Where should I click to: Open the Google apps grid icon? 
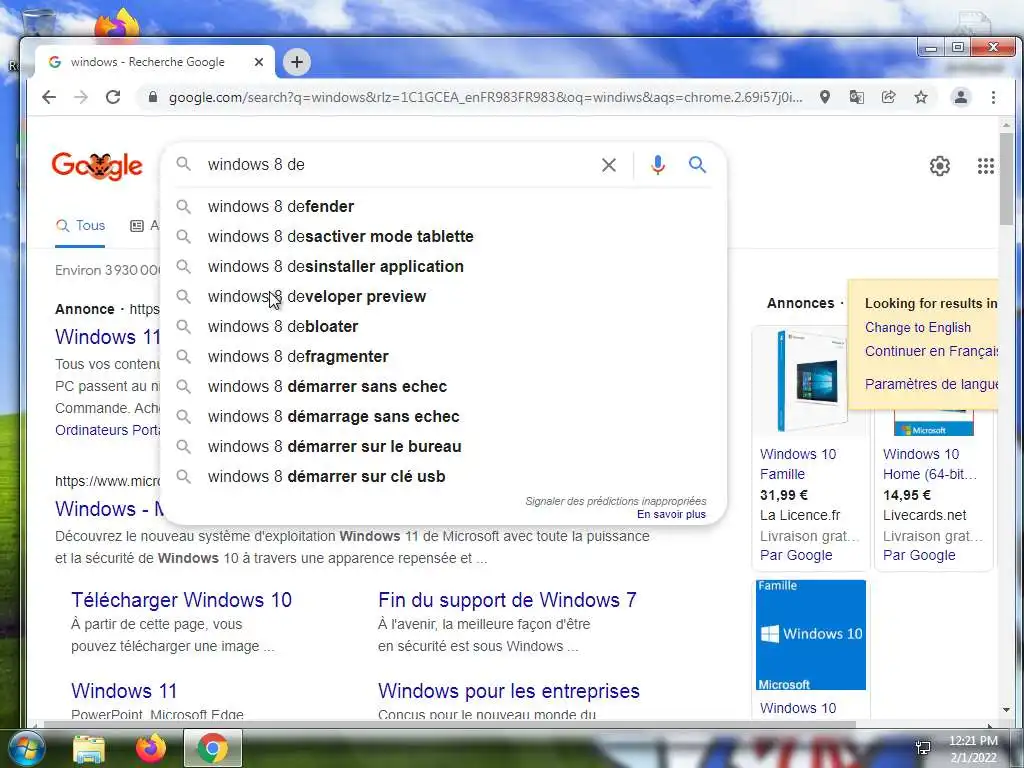click(985, 166)
